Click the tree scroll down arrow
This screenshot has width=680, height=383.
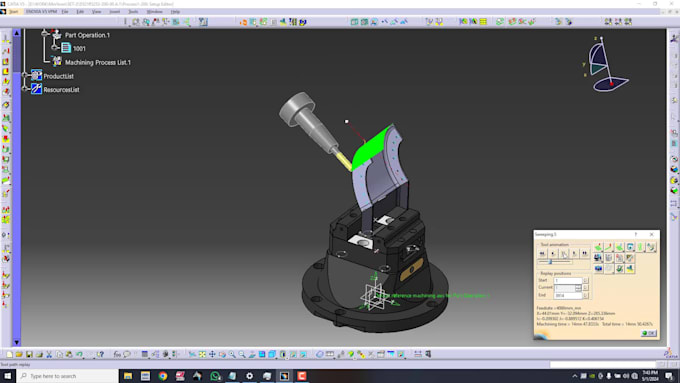coord(16,342)
